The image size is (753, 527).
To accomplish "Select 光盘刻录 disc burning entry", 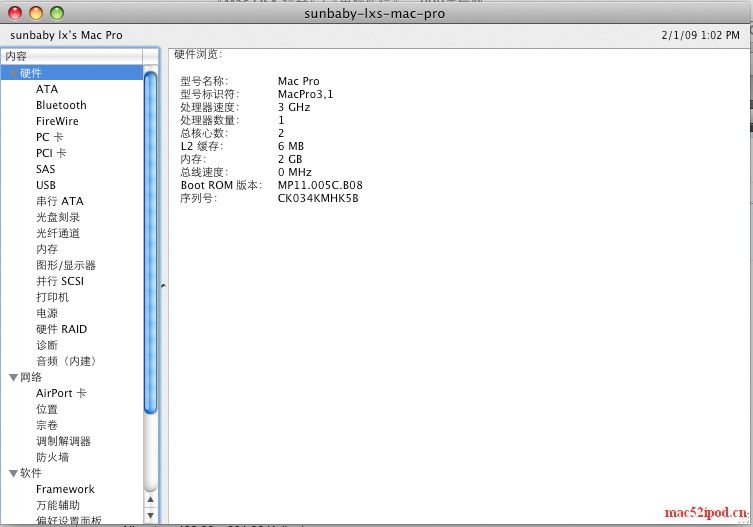I will click(x=58, y=217).
